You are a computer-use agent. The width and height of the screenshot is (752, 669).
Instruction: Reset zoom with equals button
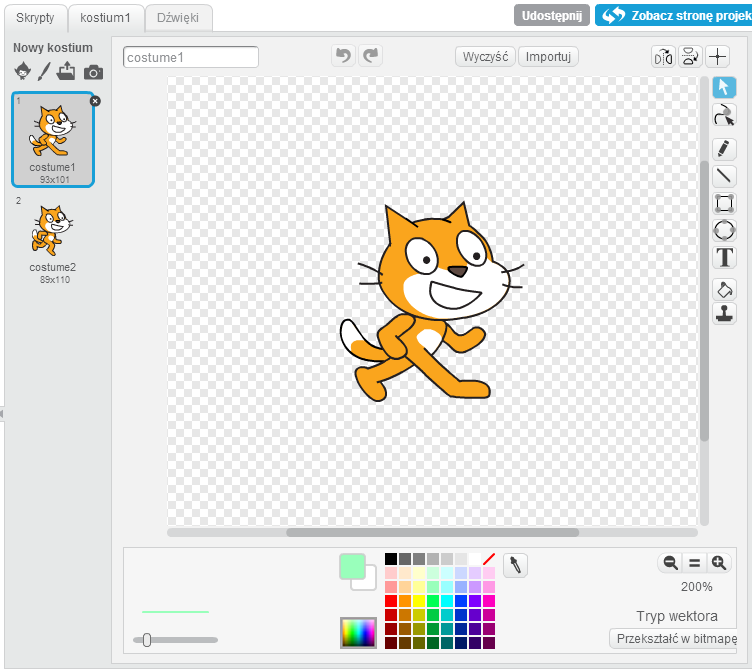coord(694,563)
